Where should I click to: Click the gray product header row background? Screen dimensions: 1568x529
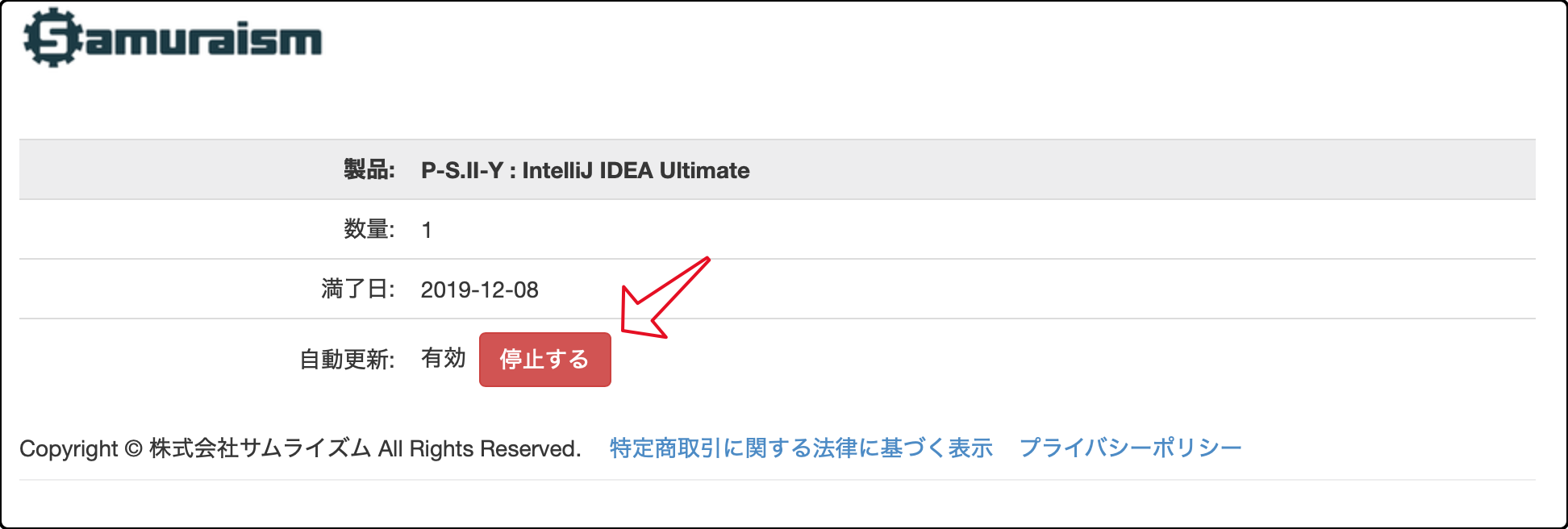(x=1129, y=169)
